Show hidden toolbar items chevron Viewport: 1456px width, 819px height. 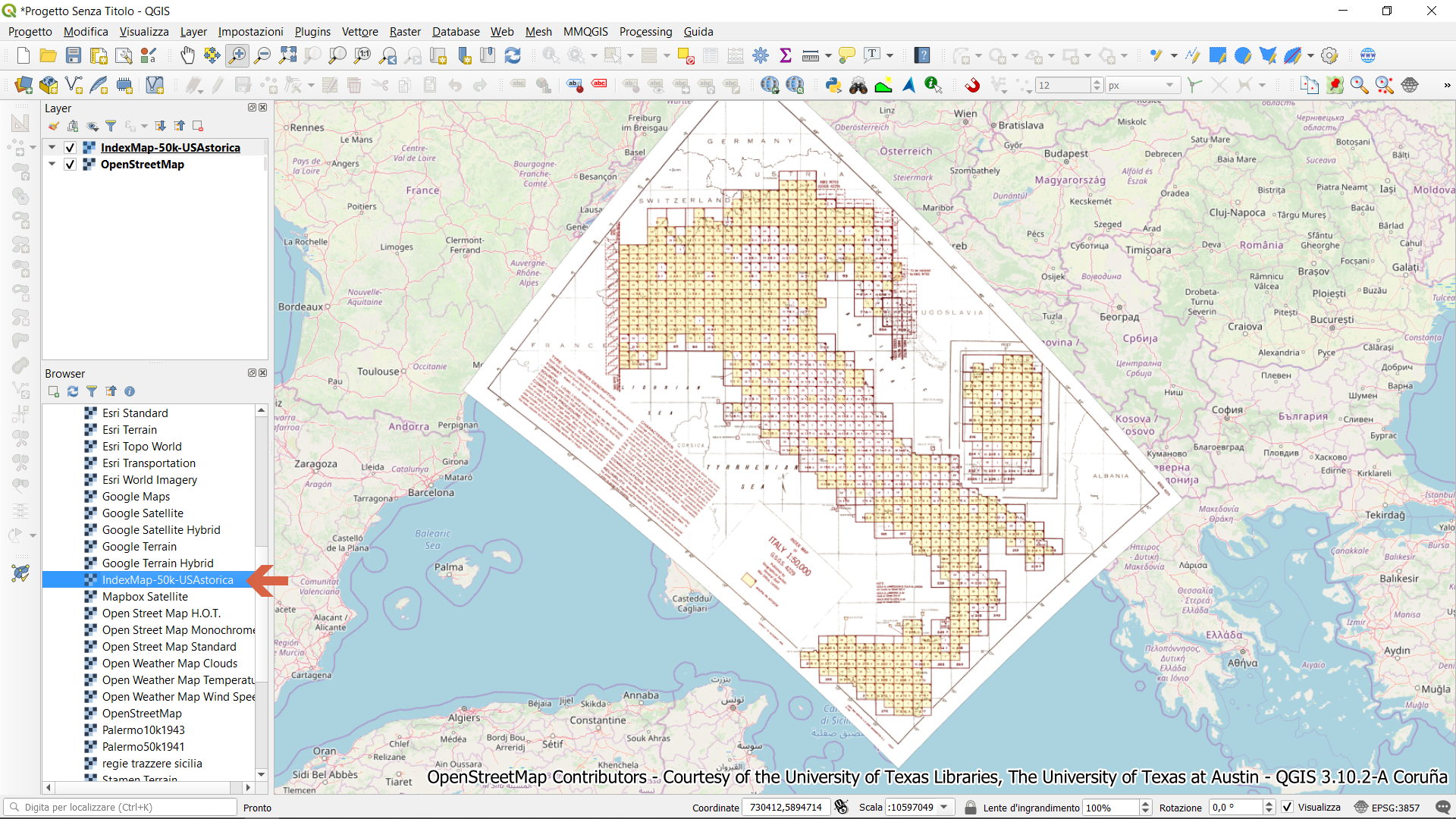click(1447, 85)
